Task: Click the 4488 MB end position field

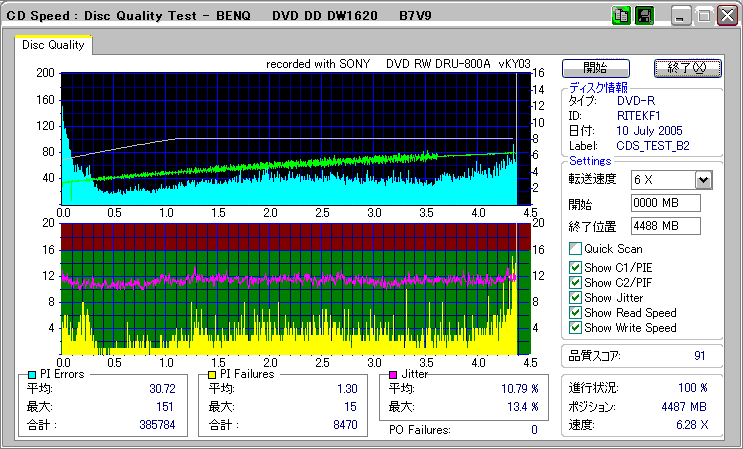Action: pyautogui.click(x=665, y=225)
